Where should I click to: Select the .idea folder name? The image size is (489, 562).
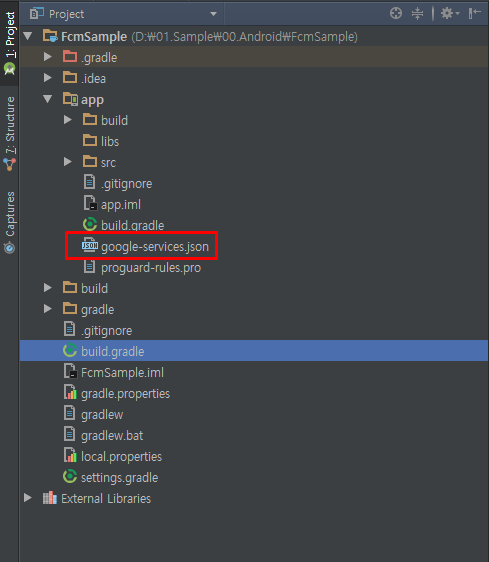point(93,78)
